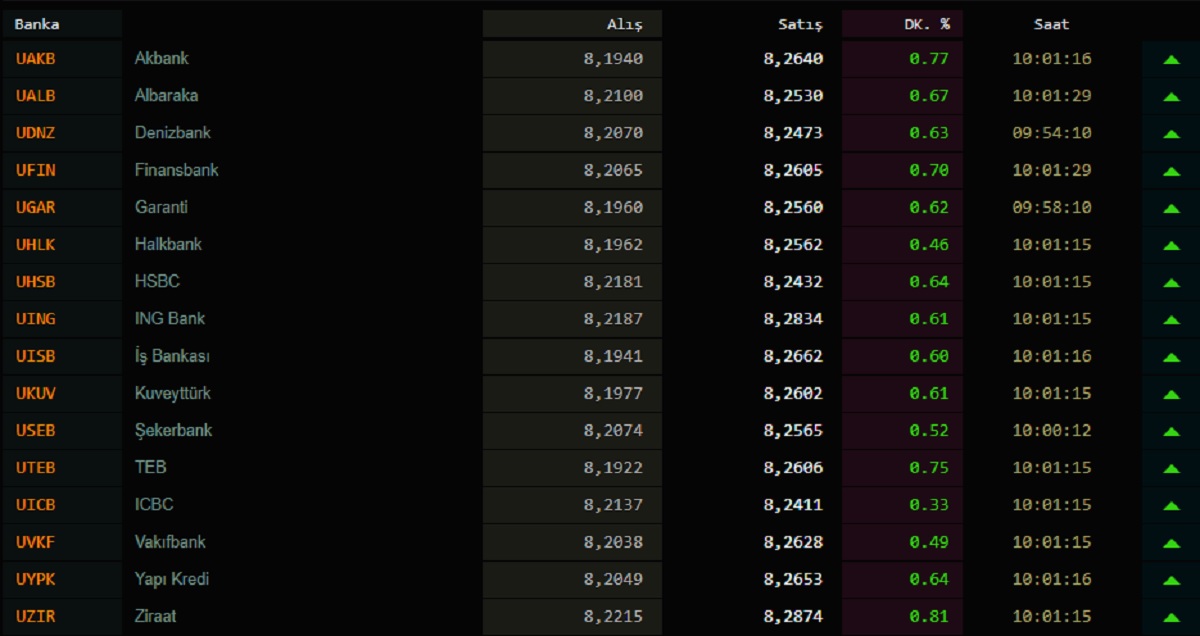Image resolution: width=1200 pixels, height=636 pixels.
Task: Click the green up arrow in İş Bankası row
Action: 1171,357
